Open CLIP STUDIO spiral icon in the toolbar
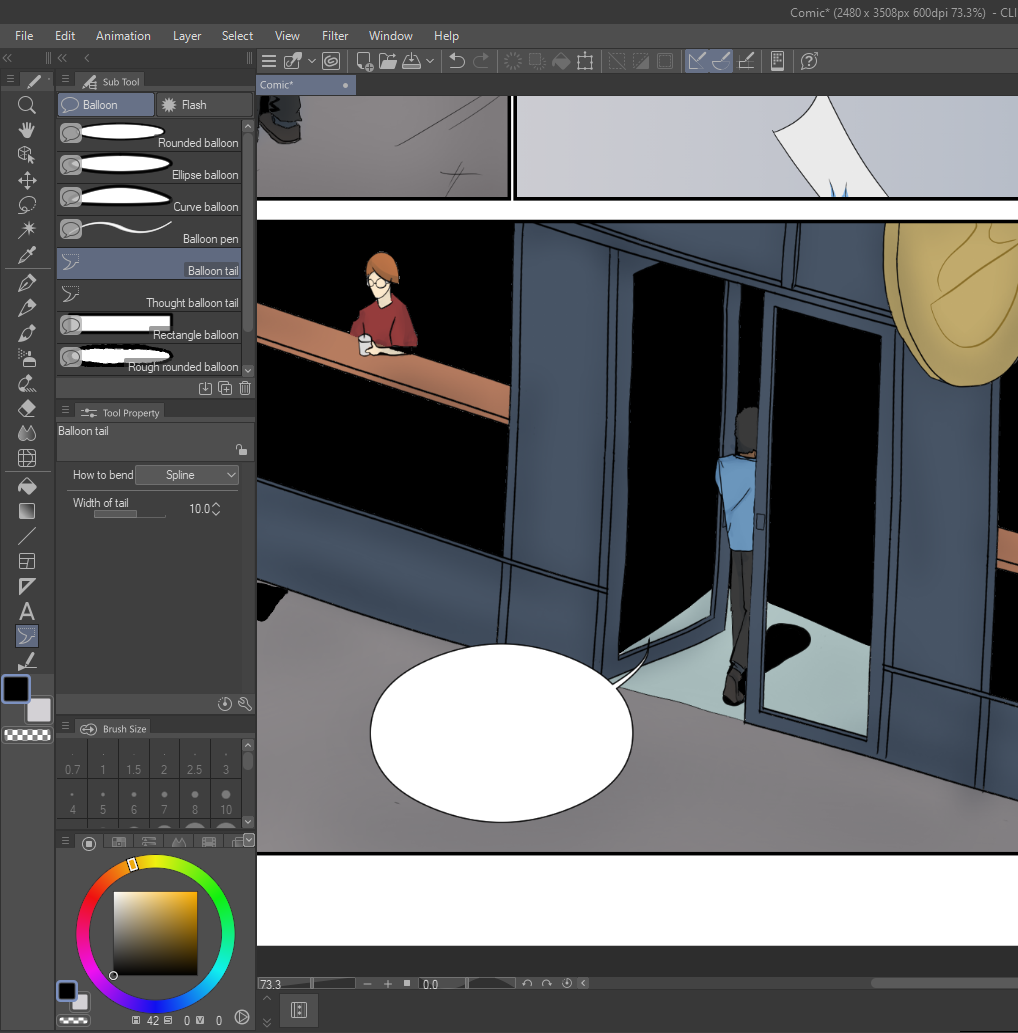Image resolution: width=1018 pixels, height=1033 pixels. [331, 61]
